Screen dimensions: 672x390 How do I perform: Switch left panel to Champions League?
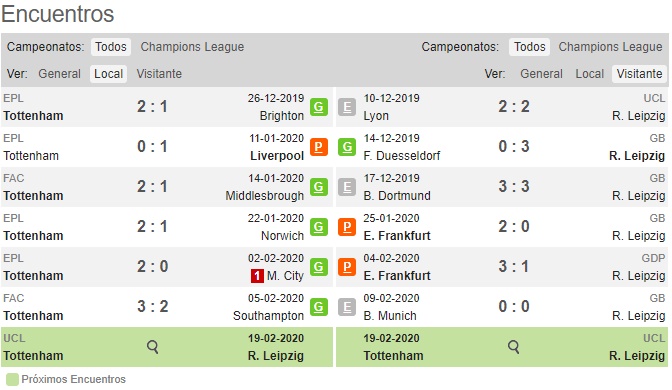(x=192, y=47)
